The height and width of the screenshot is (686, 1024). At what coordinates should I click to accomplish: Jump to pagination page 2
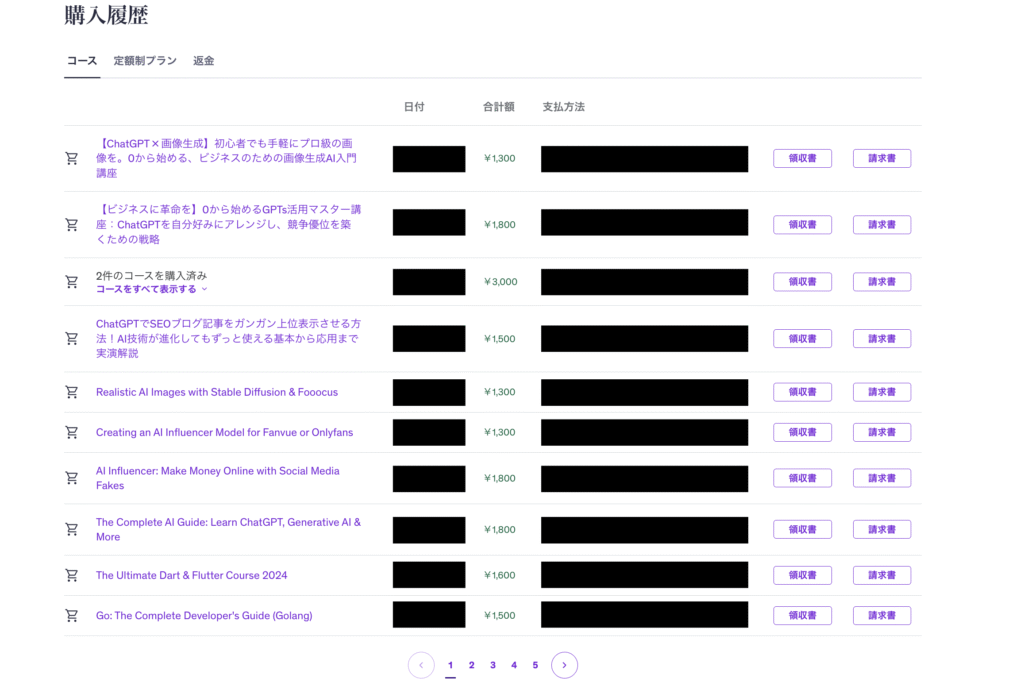pyautogui.click(x=472, y=665)
